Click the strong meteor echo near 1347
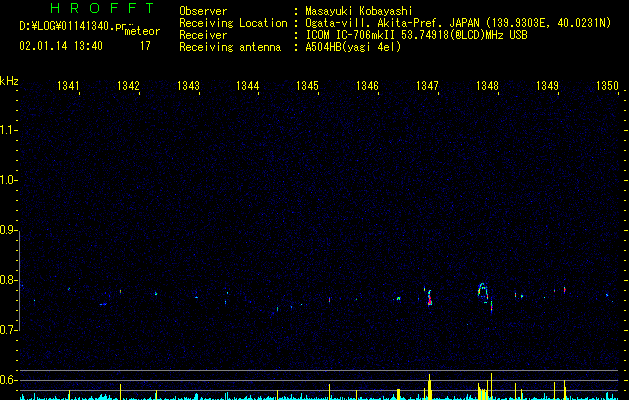This screenshot has height=400, width=629. (430, 298)
